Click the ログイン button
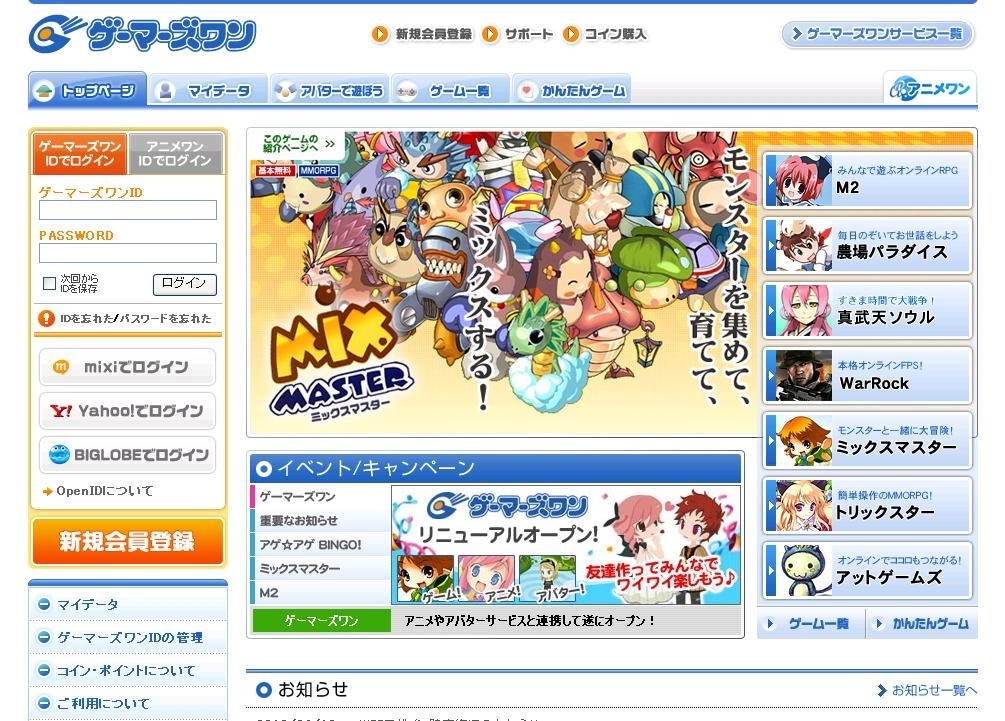The image size is (1005, 721). 185,284
